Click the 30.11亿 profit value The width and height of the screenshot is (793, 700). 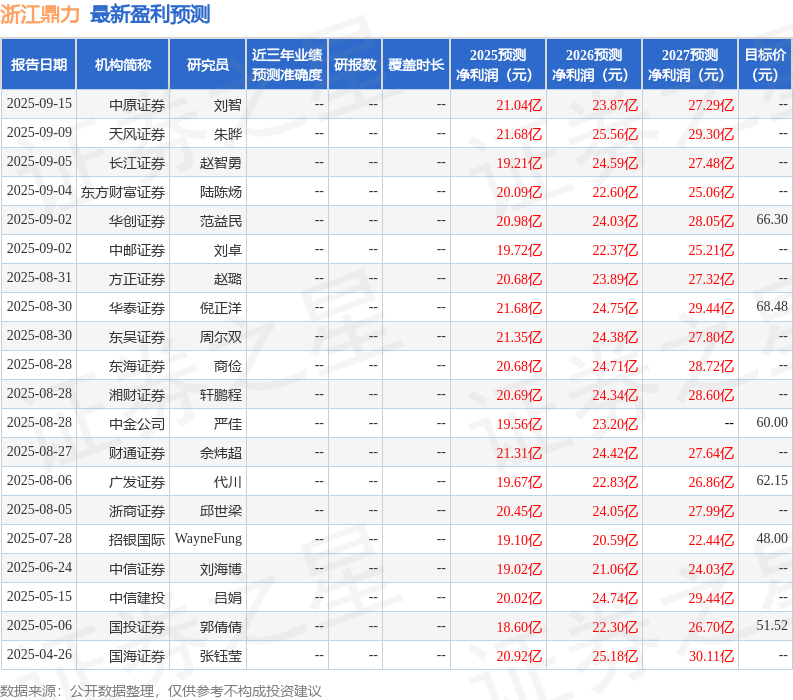tap(711, 656)
